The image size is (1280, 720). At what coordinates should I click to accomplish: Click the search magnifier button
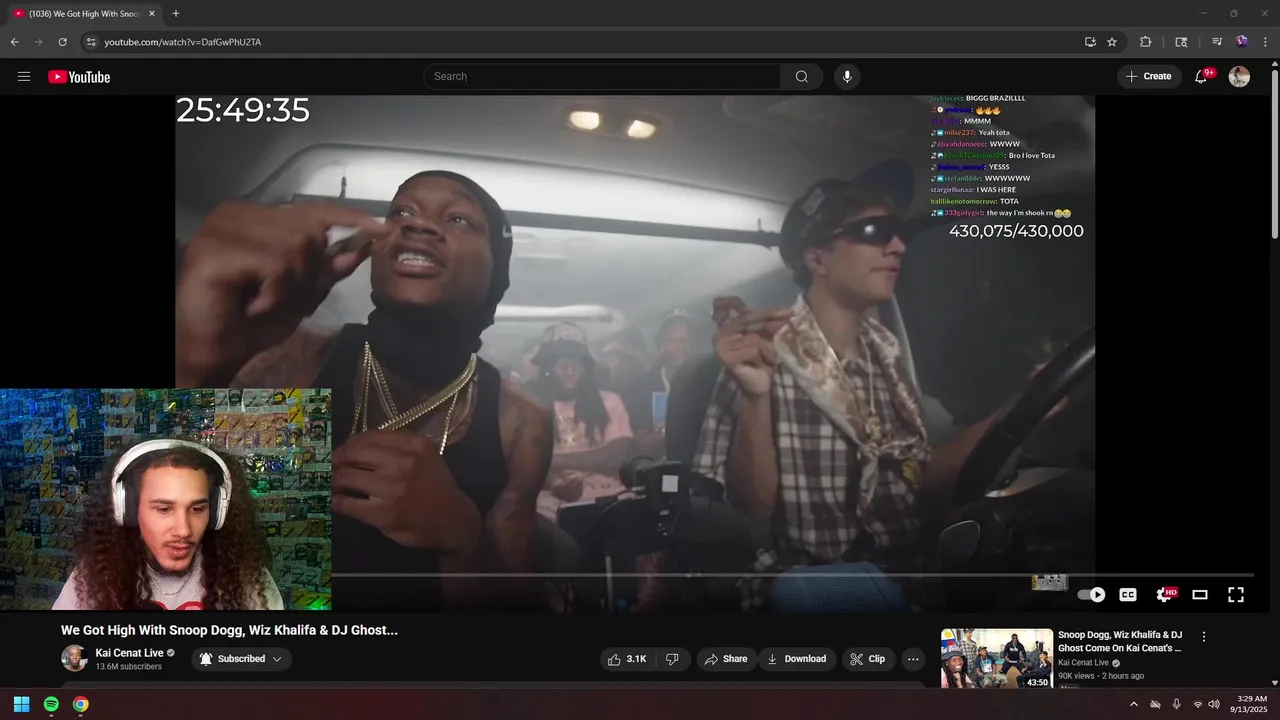[x=802, y=77]
